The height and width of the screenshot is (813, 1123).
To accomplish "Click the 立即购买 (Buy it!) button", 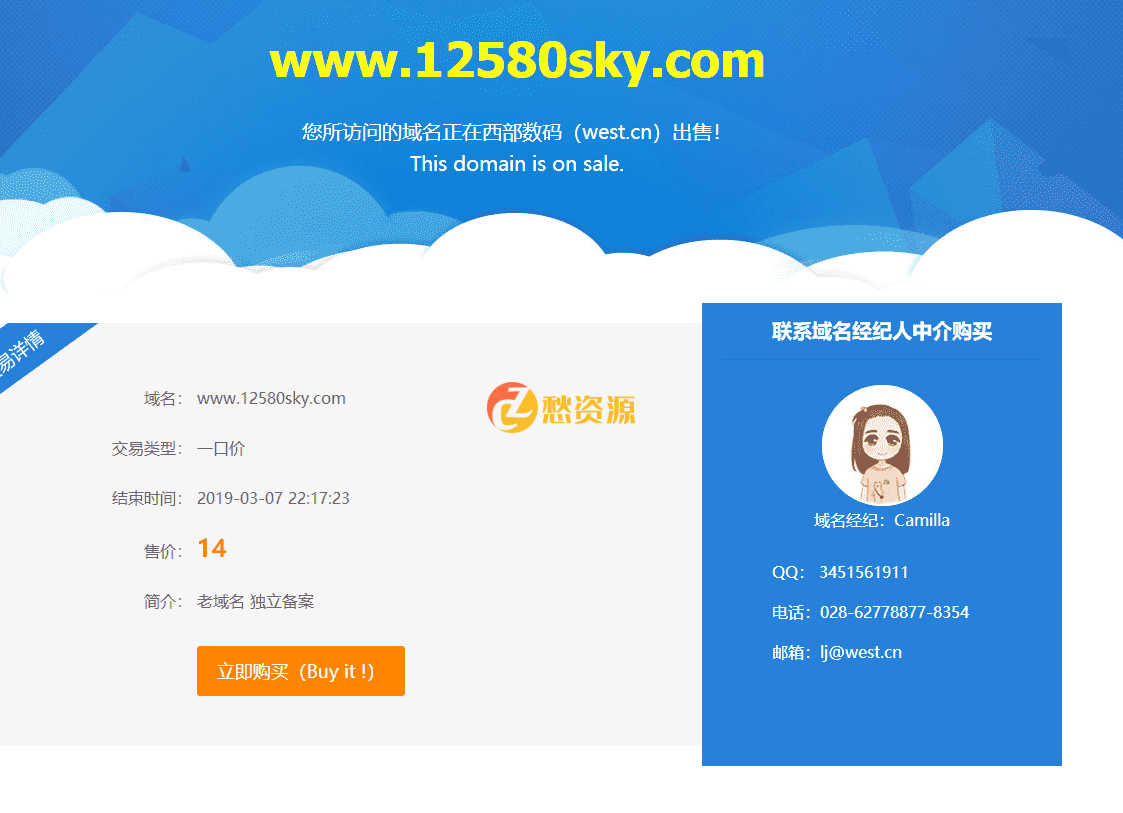I will click(300, 671).
